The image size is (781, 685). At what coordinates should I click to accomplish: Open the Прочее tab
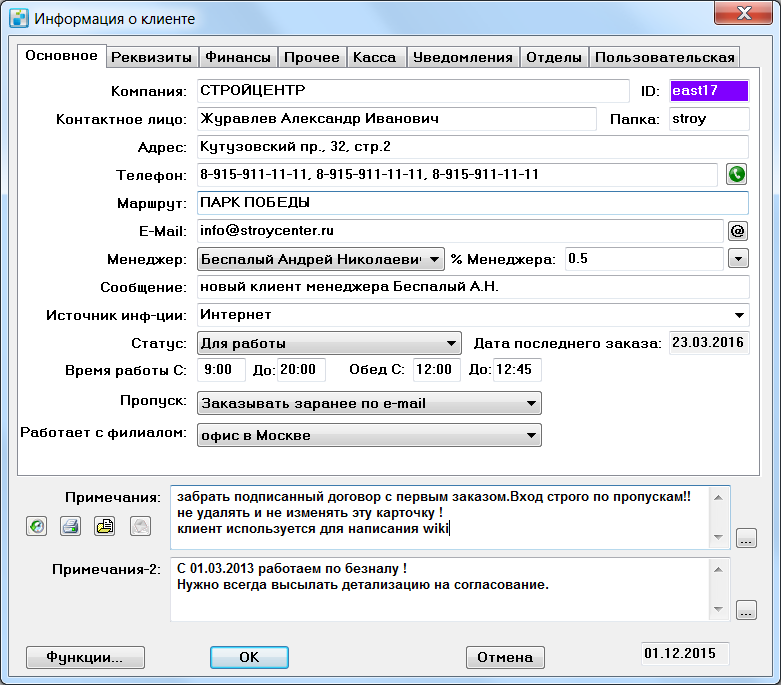click(312, 57)
